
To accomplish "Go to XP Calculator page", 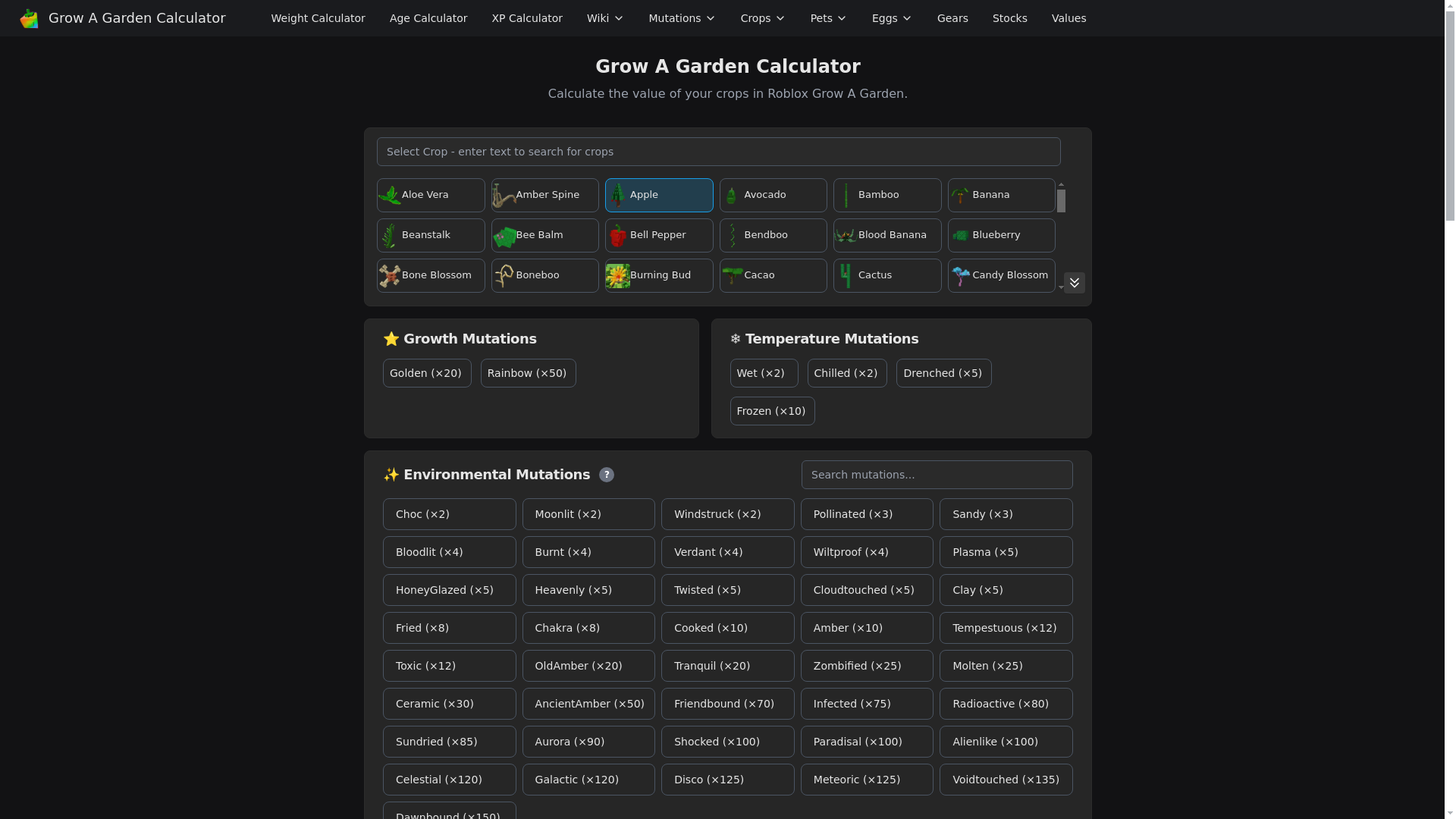I will click(x=527, y=18).
